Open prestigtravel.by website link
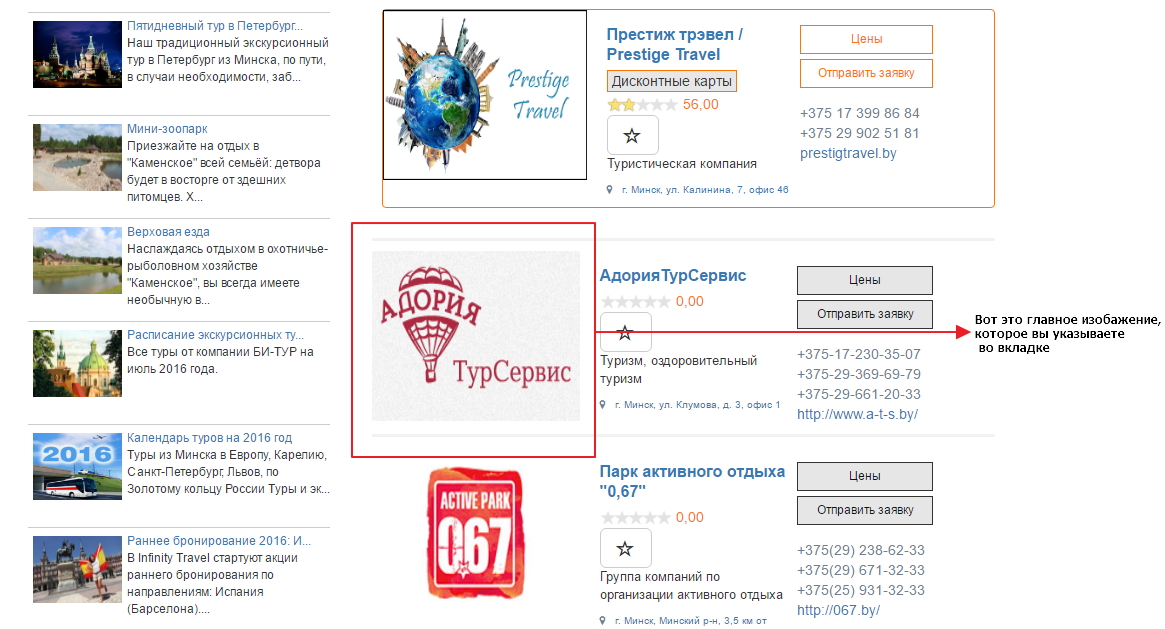This screenshot has height=629, width=1165. pos(848,153)
